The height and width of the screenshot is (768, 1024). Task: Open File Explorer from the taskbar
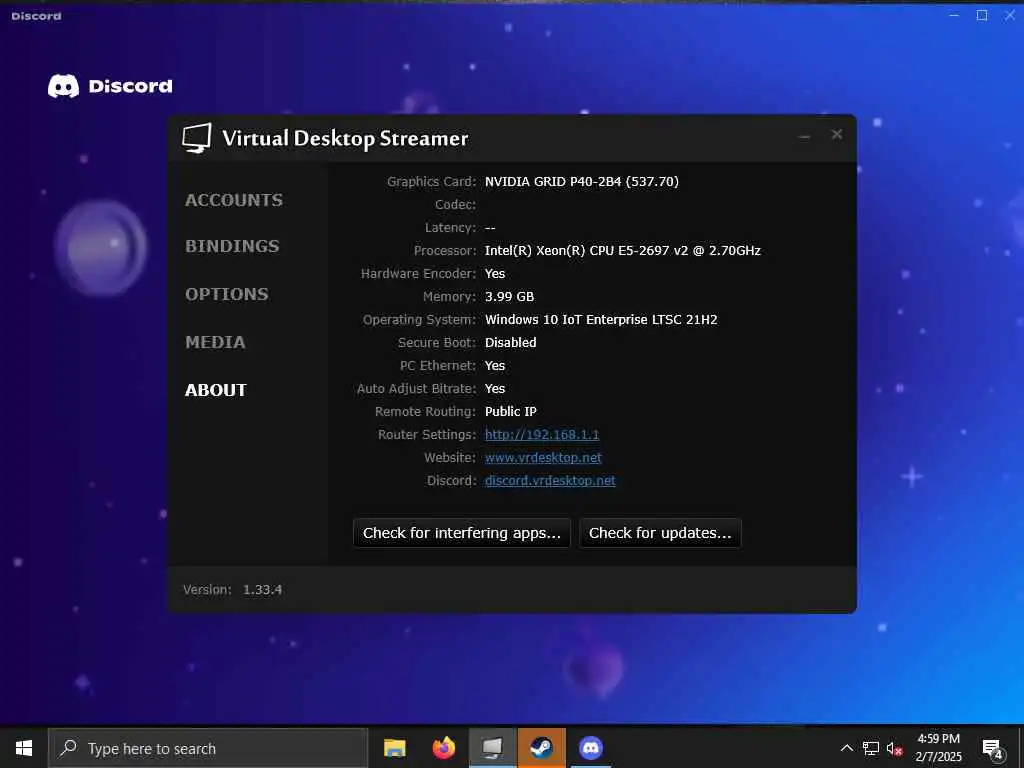394,748
